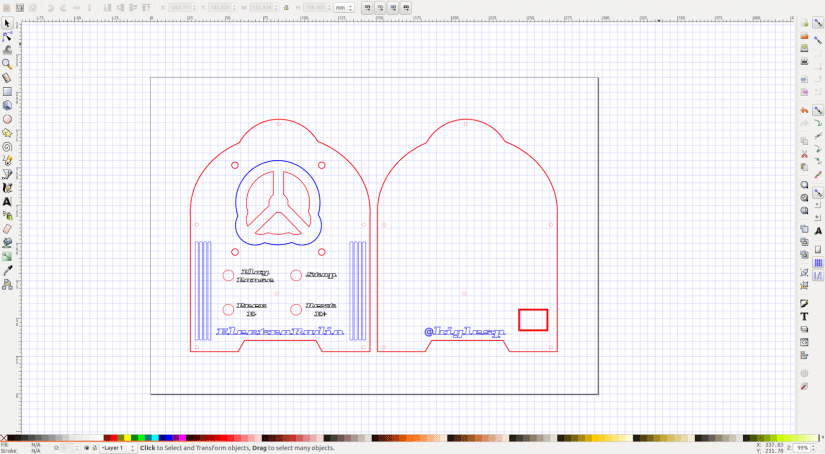
Task: Activate the Spiral tool
Action: (x=7, y=146)
